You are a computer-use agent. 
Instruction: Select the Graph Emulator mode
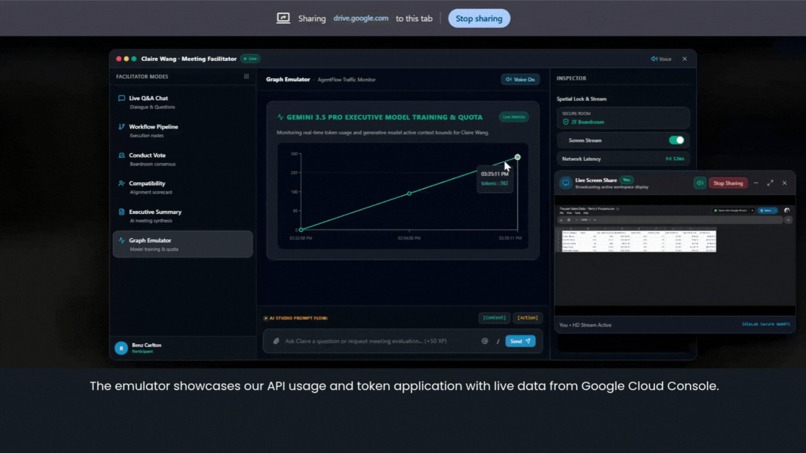(182, 244)
